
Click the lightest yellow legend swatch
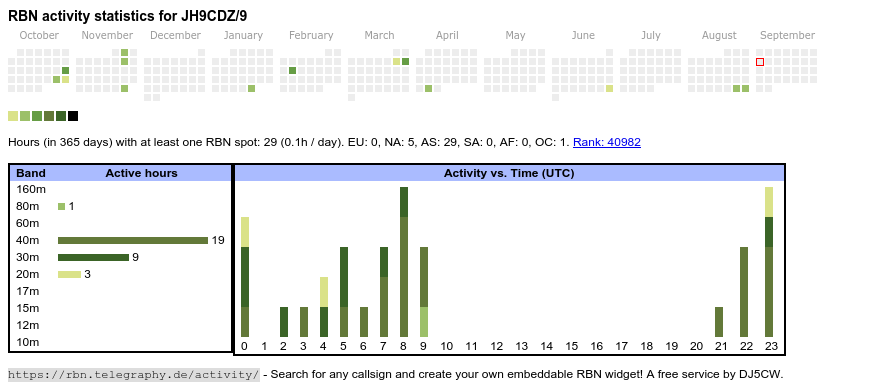(13, 116)
